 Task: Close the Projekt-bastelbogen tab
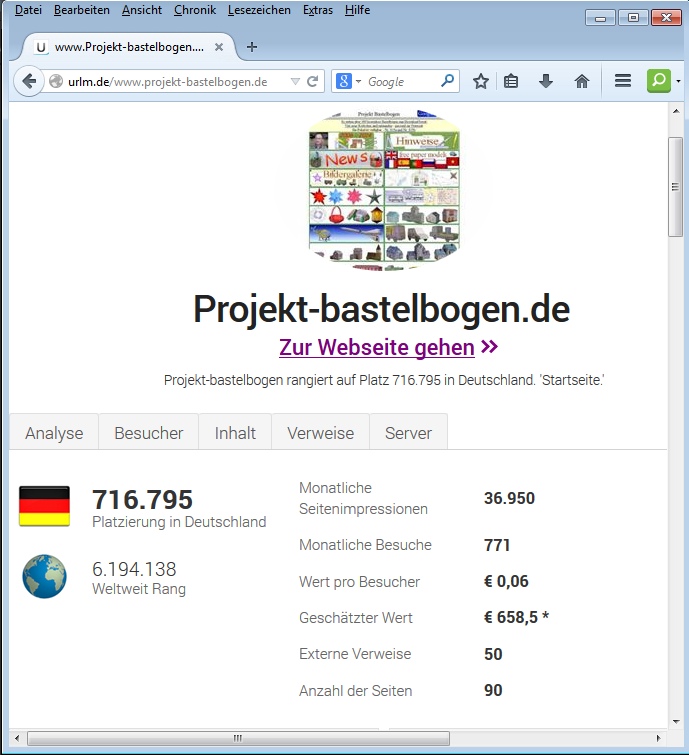point(219,47)
